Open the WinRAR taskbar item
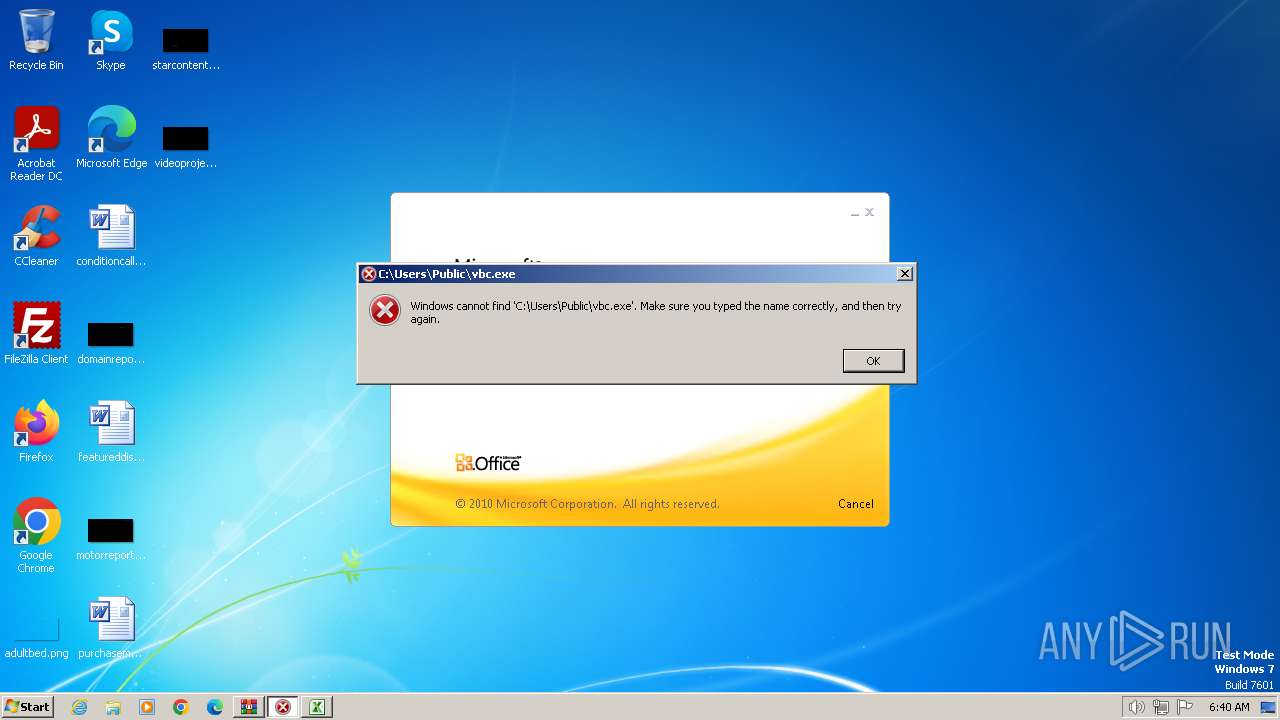This screenshot has width=1280, height=720. coord(249,707)
